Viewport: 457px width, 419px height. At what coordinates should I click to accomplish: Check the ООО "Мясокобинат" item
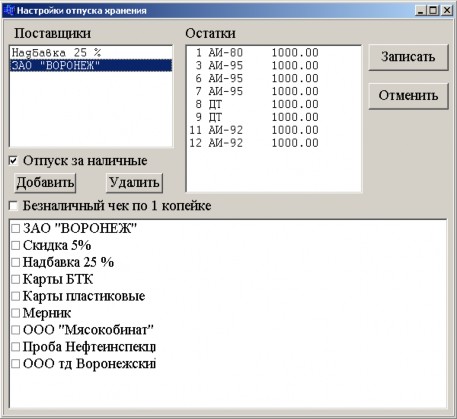pos(16,330)
